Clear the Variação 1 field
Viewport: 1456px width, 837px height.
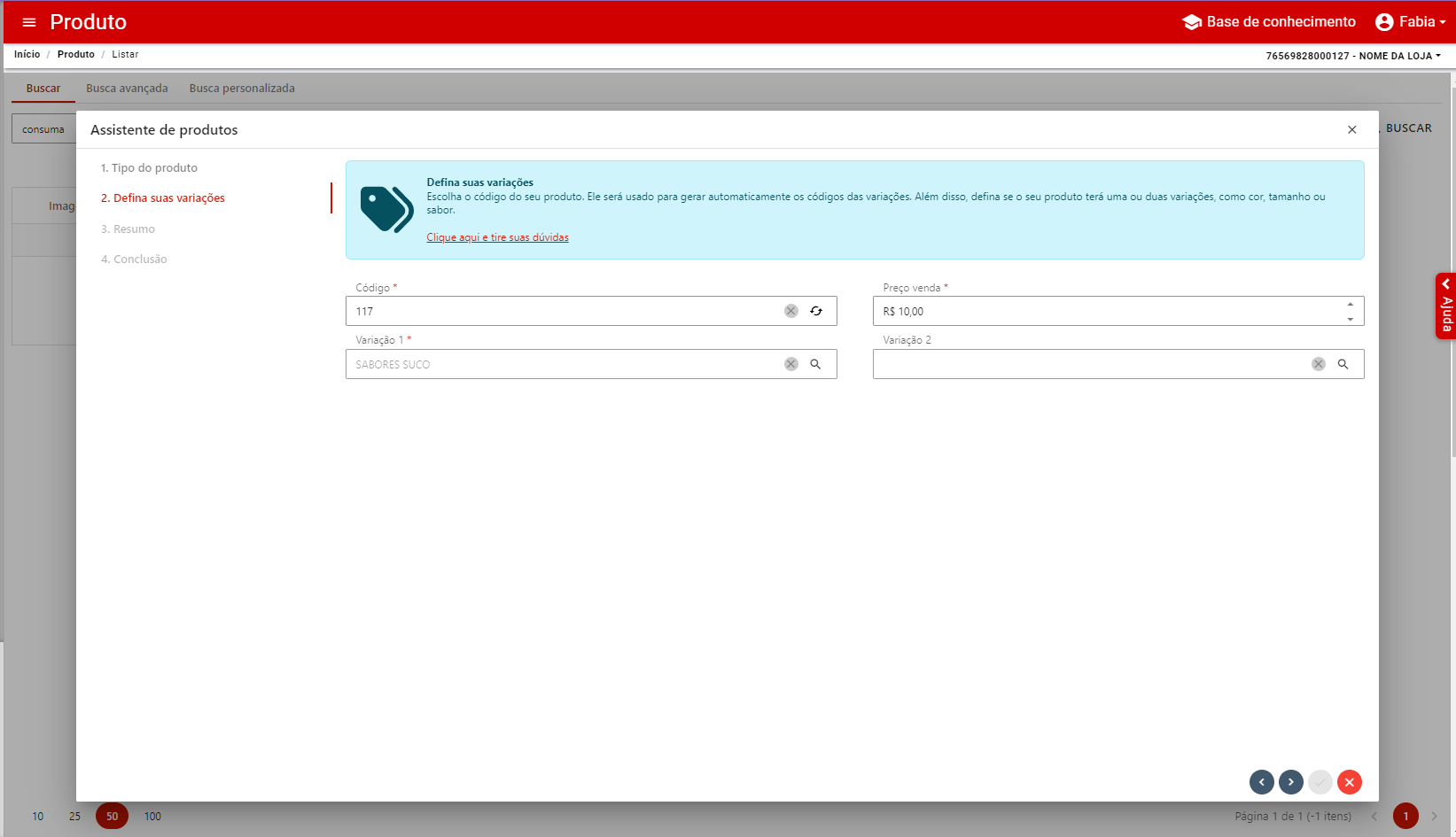click(x=790, y=364)
